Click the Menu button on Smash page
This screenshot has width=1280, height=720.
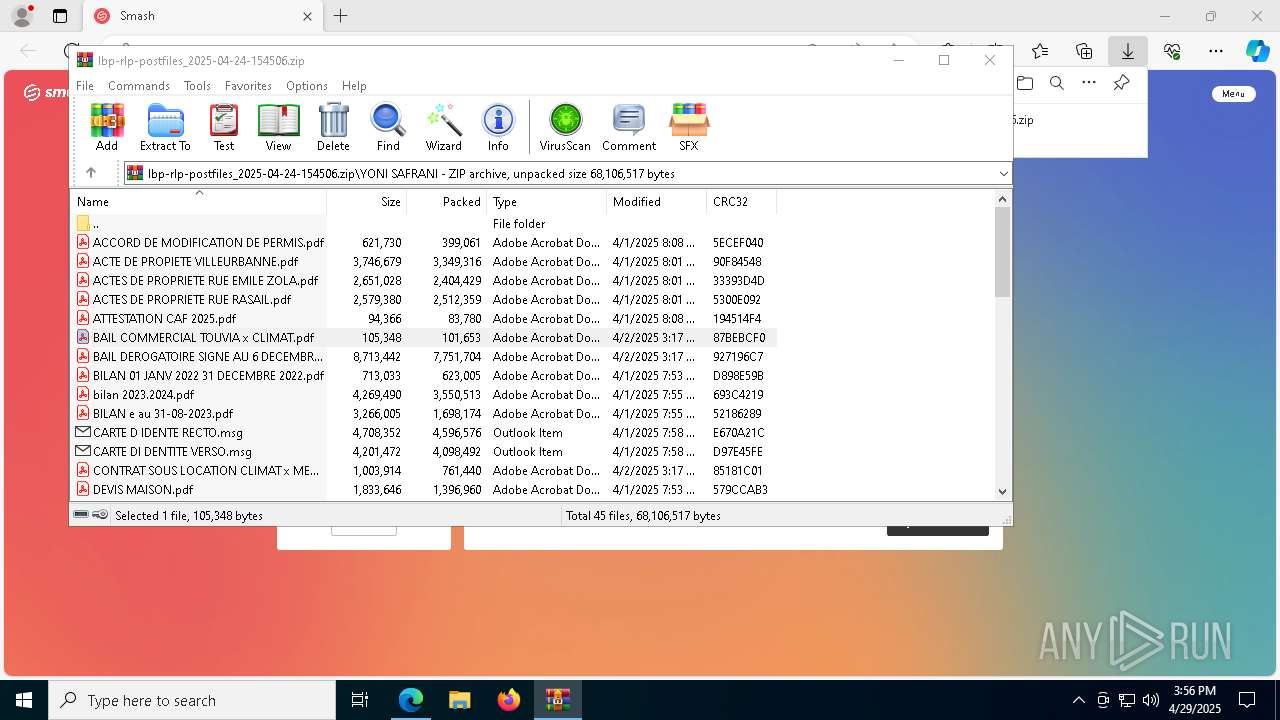tap(1233, 93)
